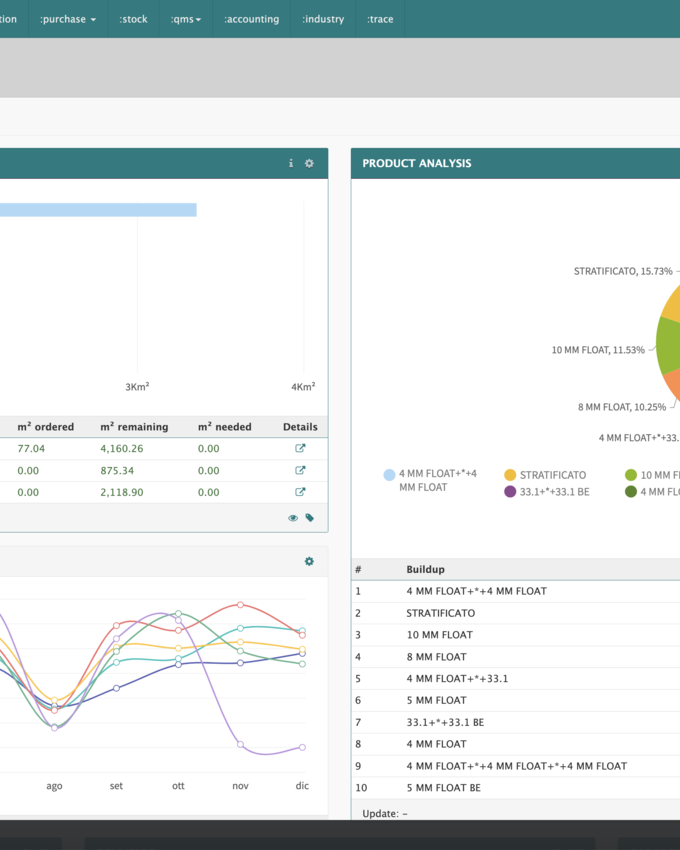
Task: Open details link for 2,118.90 remaining row
Action: point(300,492)
